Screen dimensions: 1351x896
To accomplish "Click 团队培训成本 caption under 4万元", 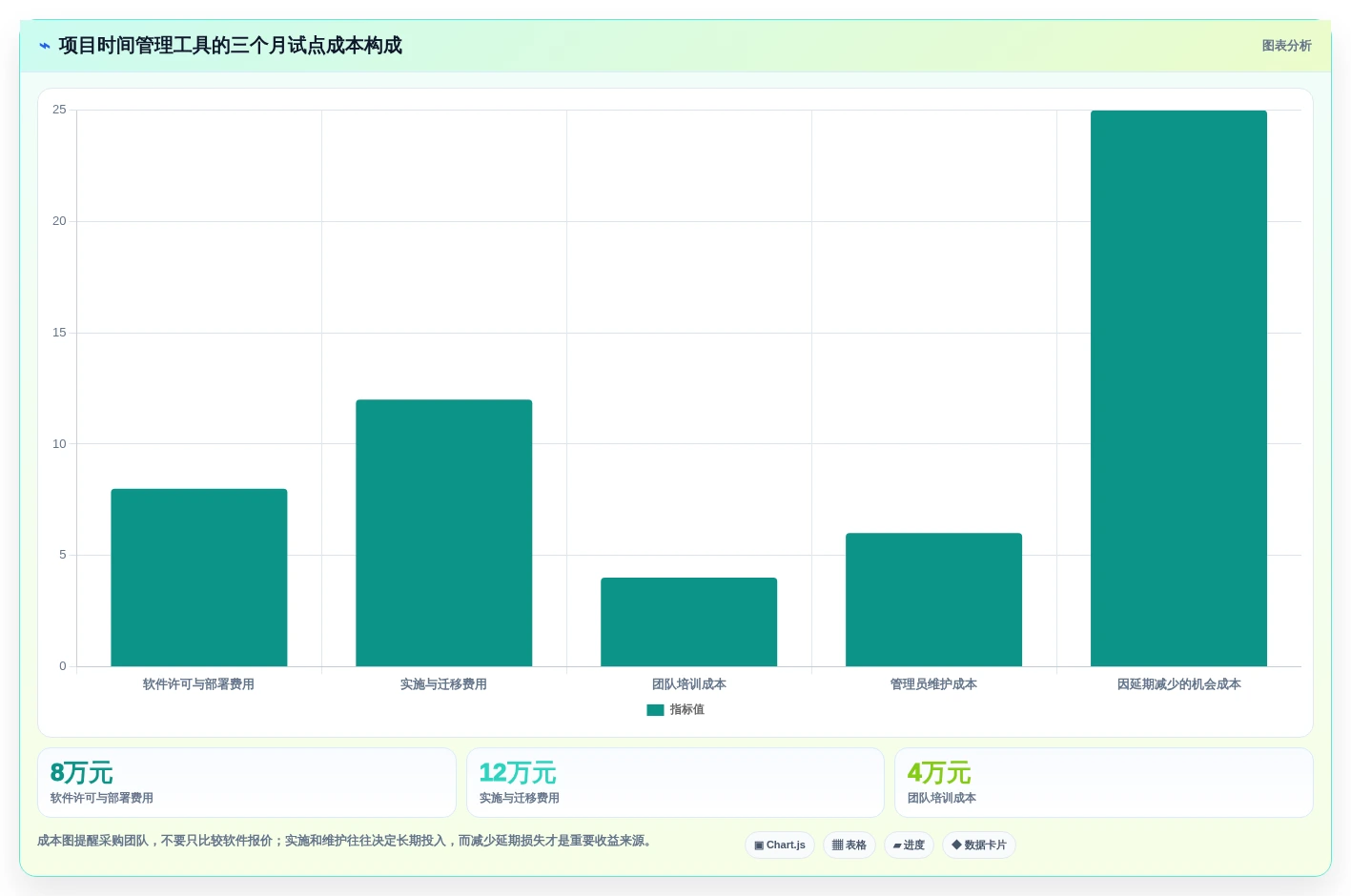I will 942,798.
